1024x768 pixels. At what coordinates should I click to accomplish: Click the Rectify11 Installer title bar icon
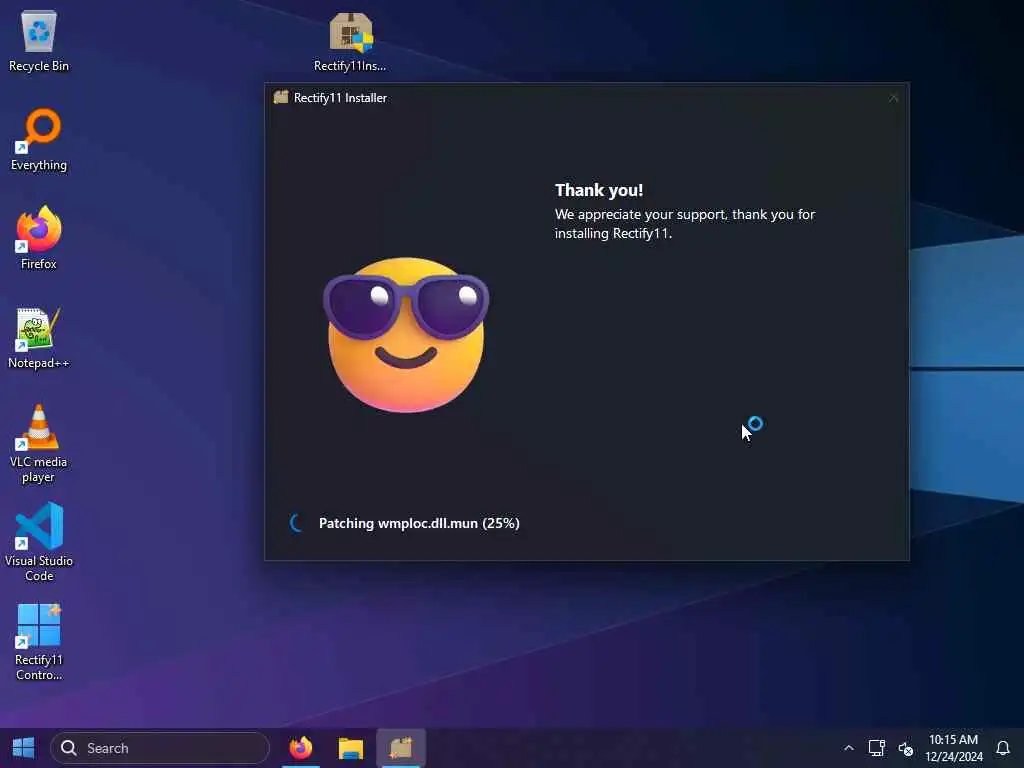coord(281,97)
